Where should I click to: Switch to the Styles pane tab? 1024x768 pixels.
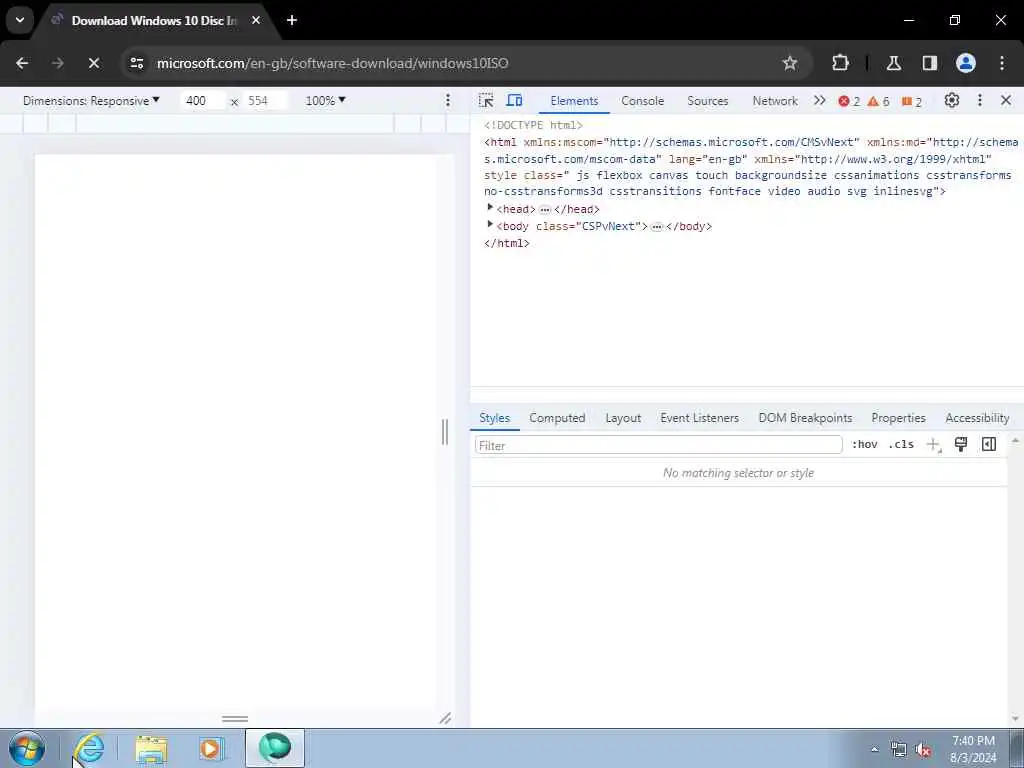494,418
